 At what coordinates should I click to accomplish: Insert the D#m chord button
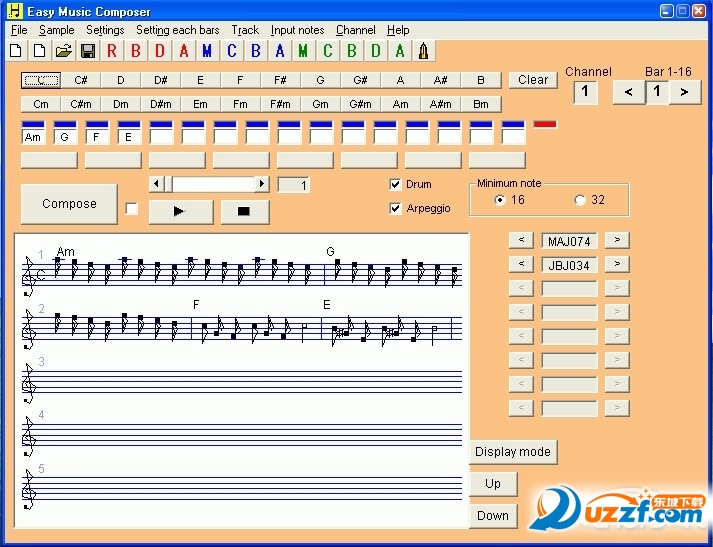pos(161,104)
